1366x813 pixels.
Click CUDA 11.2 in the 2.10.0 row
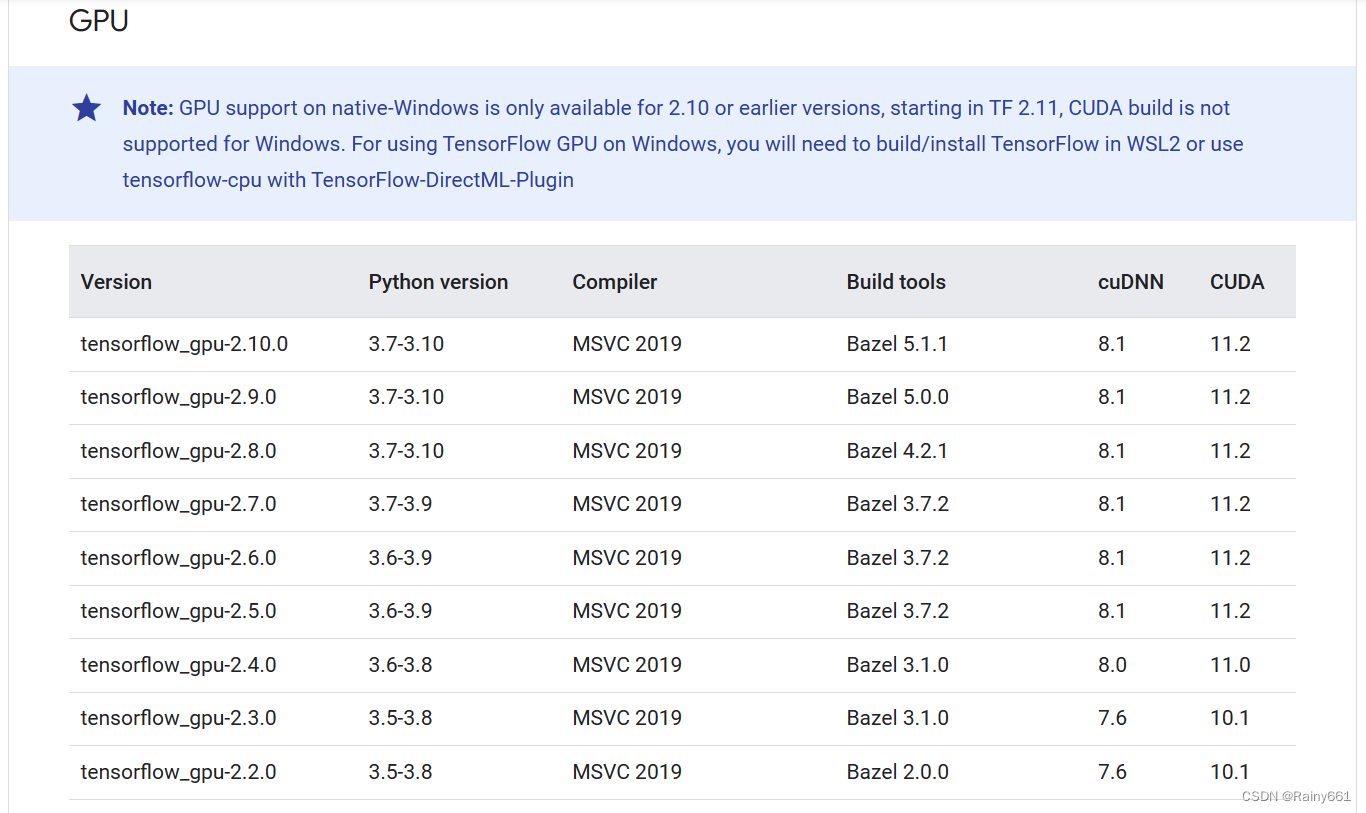(1230, 344)
